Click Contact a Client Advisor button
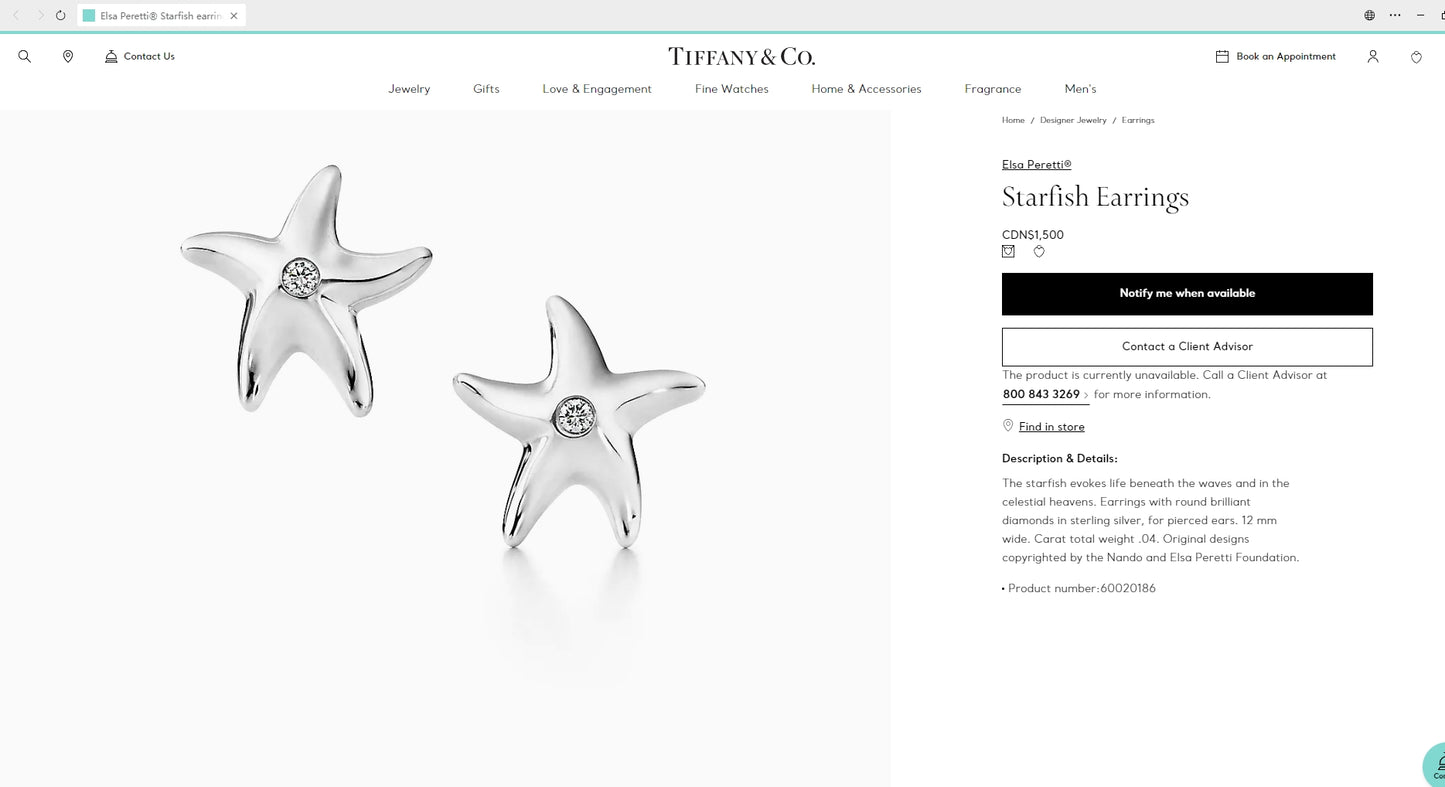 [1187, 347]
